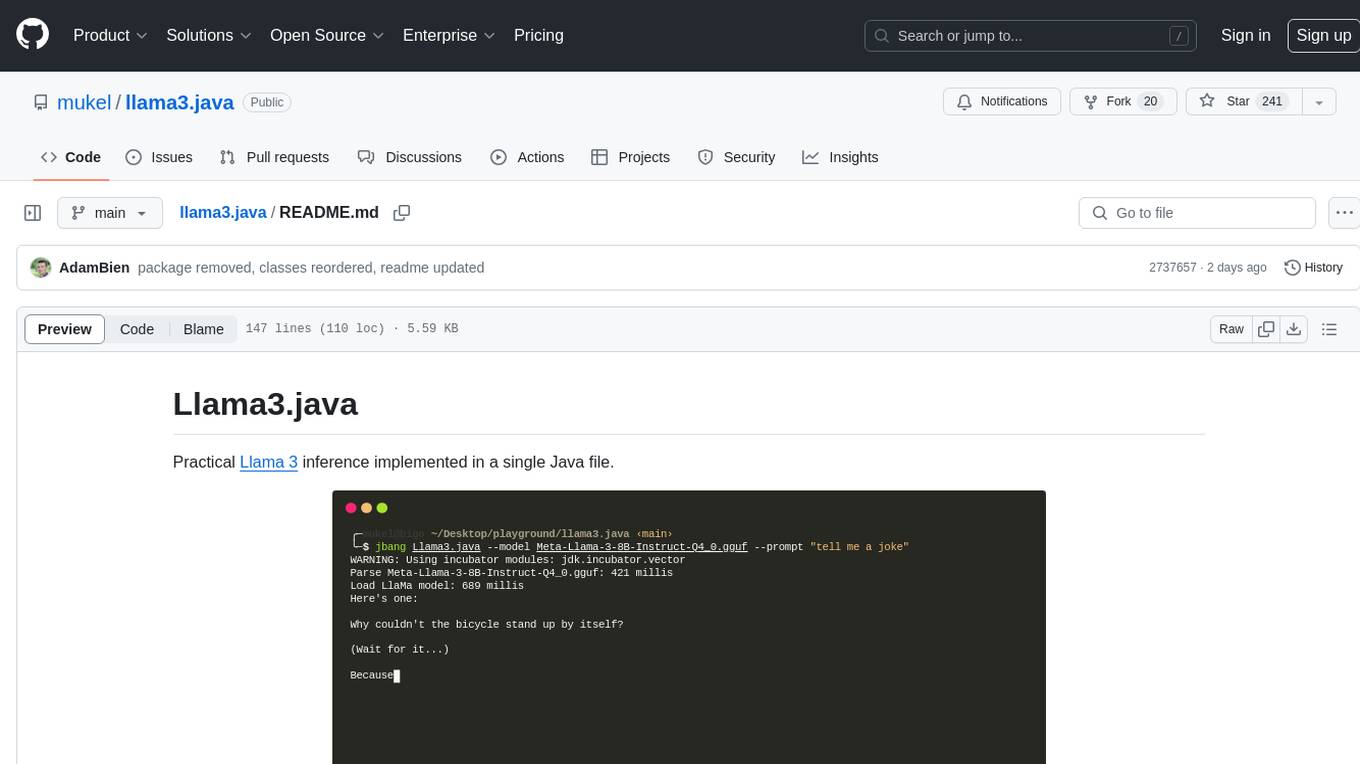Click the slash shortcut key hint
The width and height of the screenshot is (1360, 764).
(1179, 36)
